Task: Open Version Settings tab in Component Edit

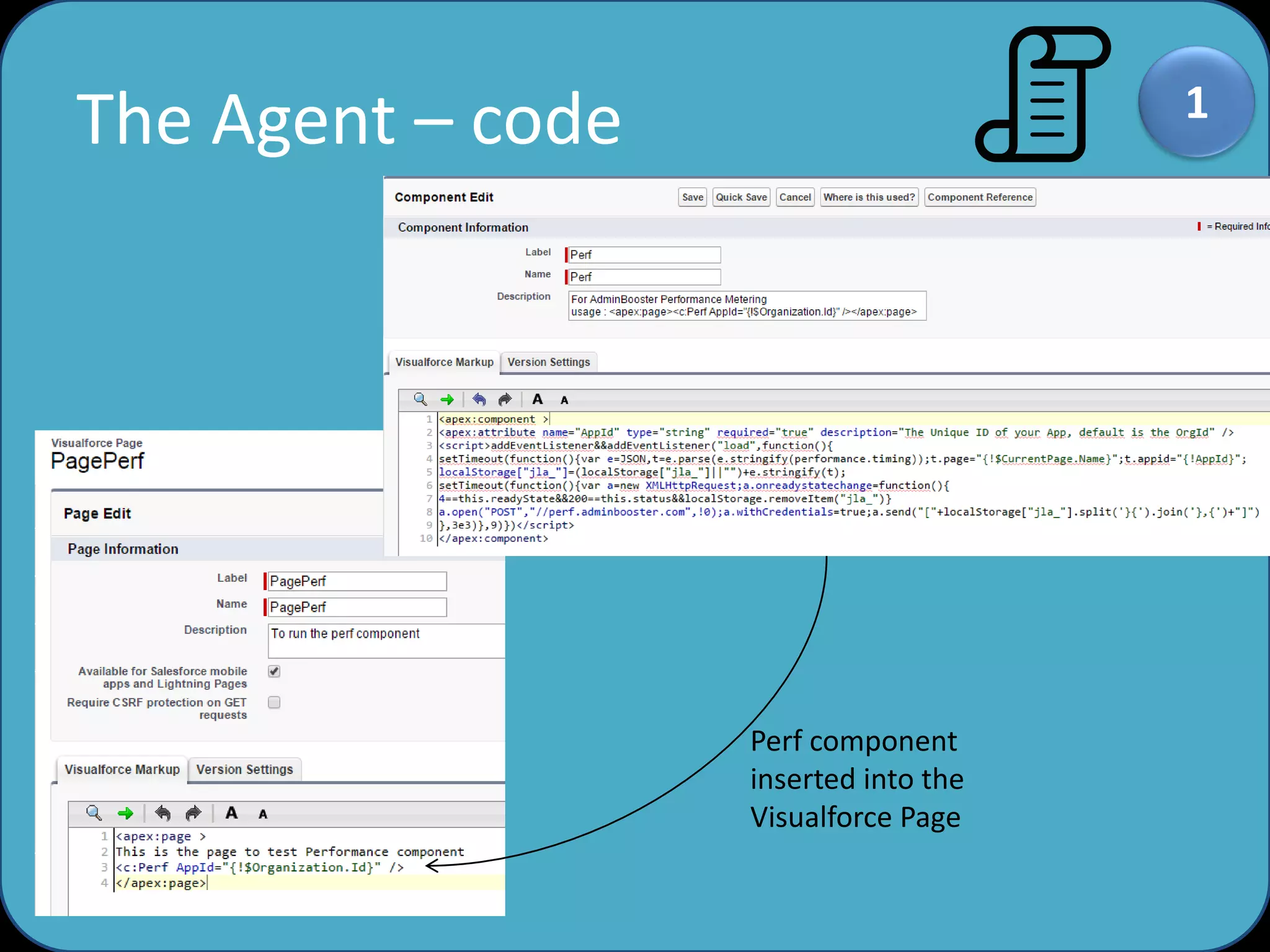Action: tap(549, 362)
